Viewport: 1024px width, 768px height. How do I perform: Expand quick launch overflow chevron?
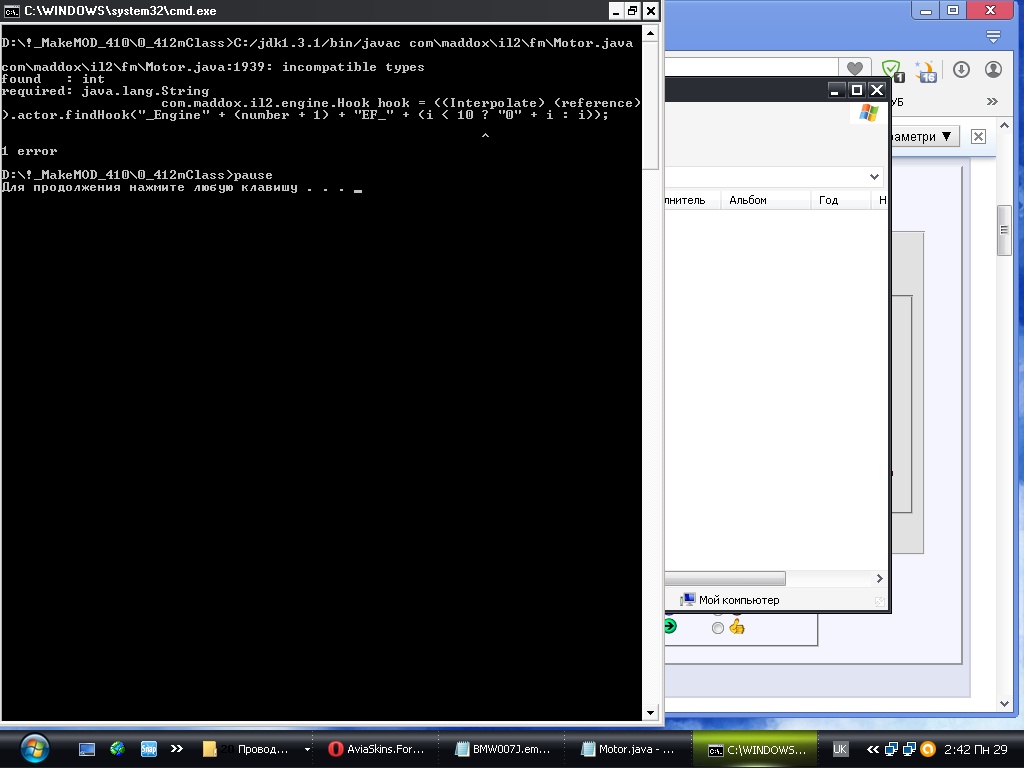click(176, 749)
